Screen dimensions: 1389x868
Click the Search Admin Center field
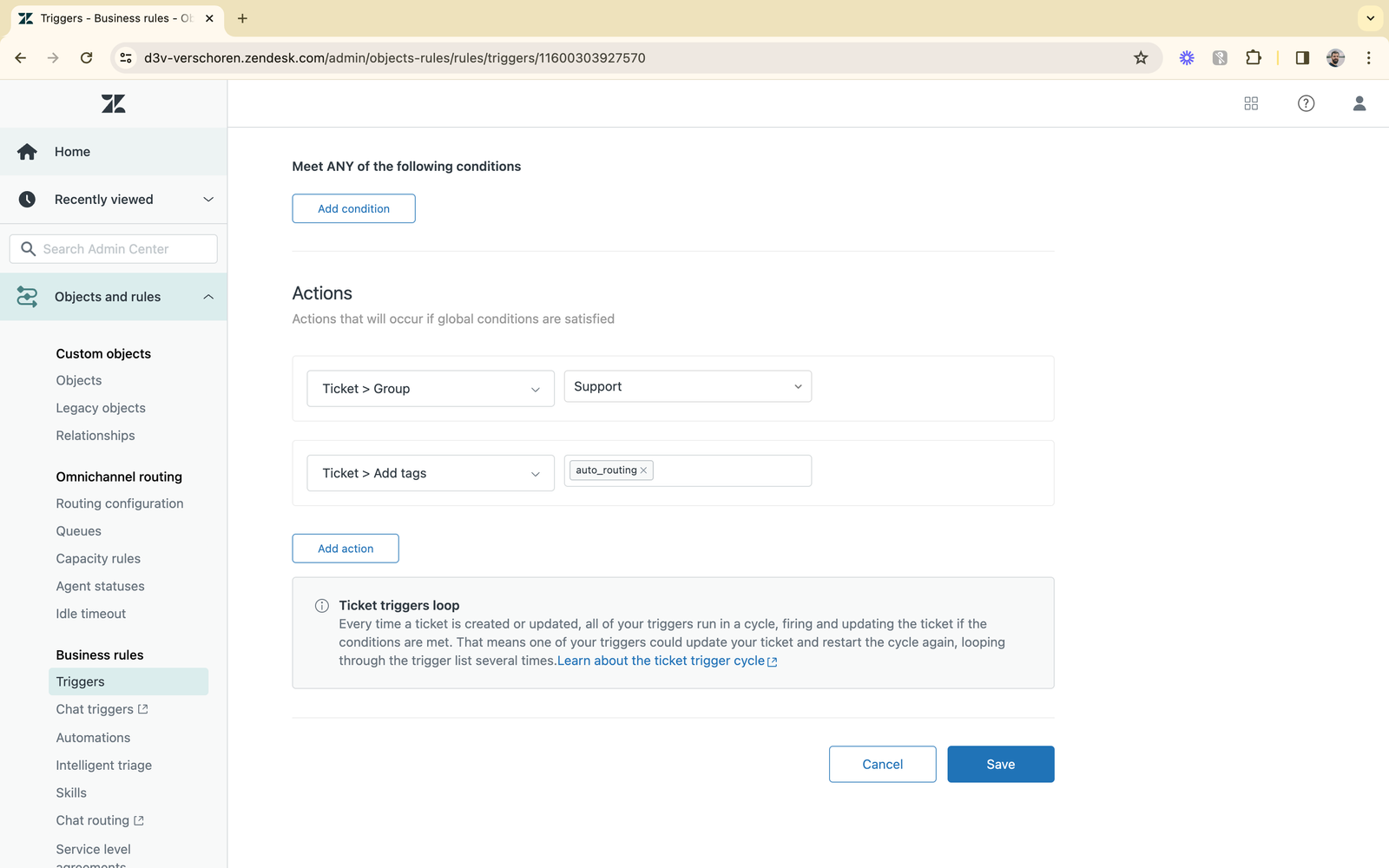tap(113, 248)
